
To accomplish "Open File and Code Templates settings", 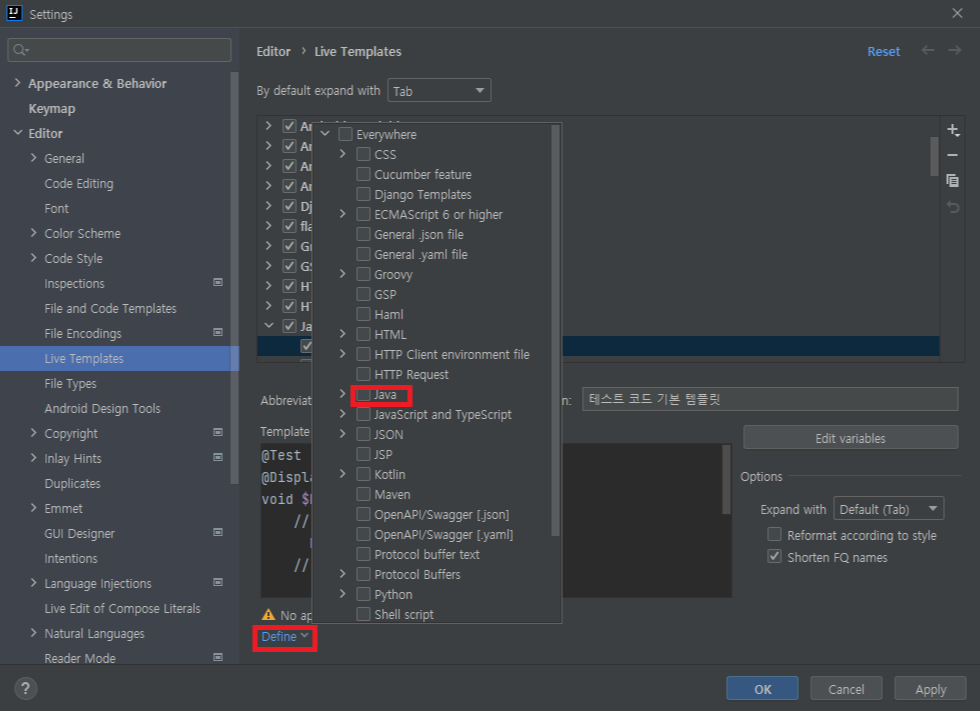I will [111, 309].
